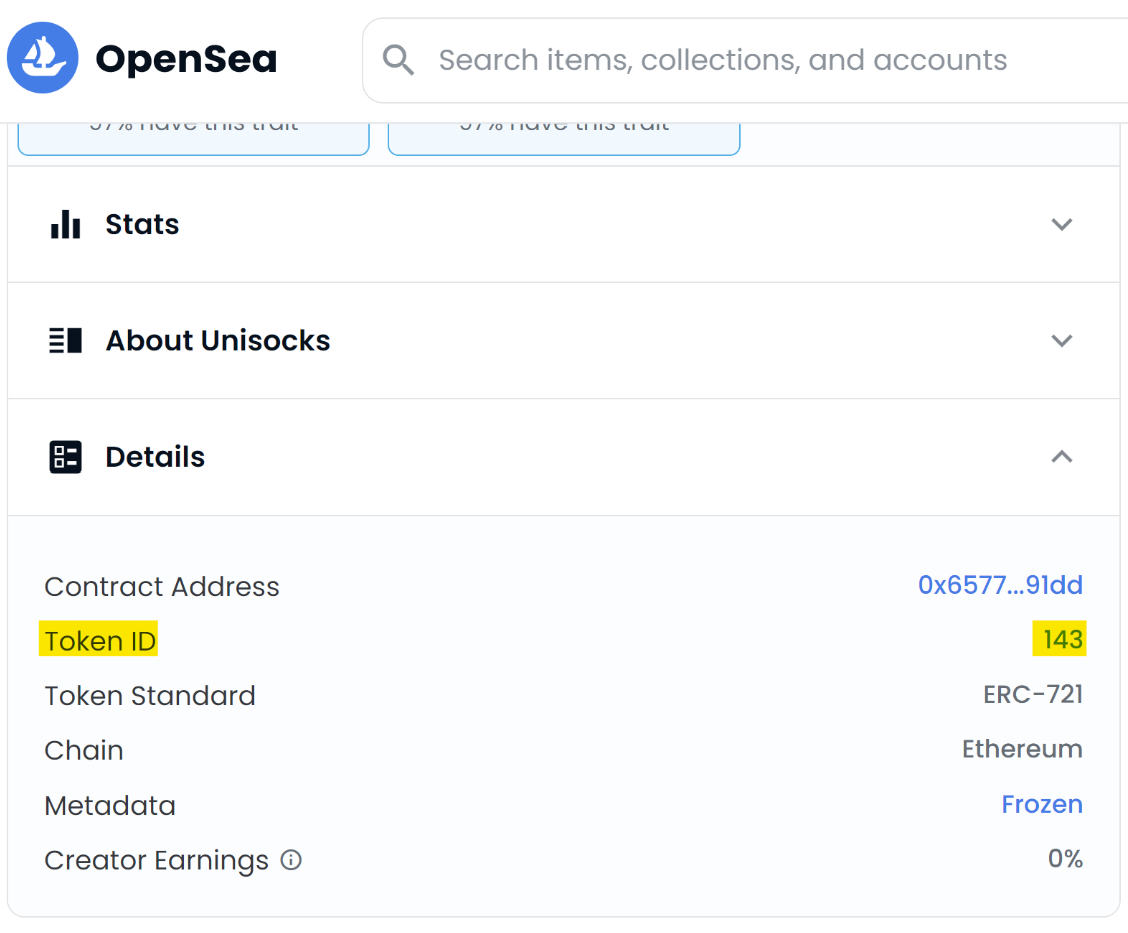
Task: Select the Token Standard label
Action: pyautogui.click(x=150, y=696)
